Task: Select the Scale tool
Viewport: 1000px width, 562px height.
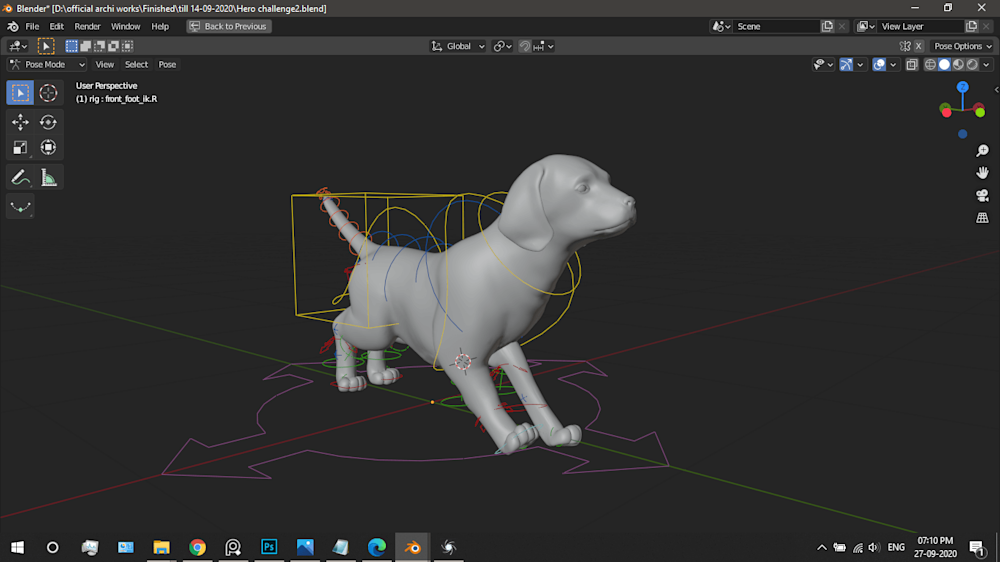Action: point(20,148)
